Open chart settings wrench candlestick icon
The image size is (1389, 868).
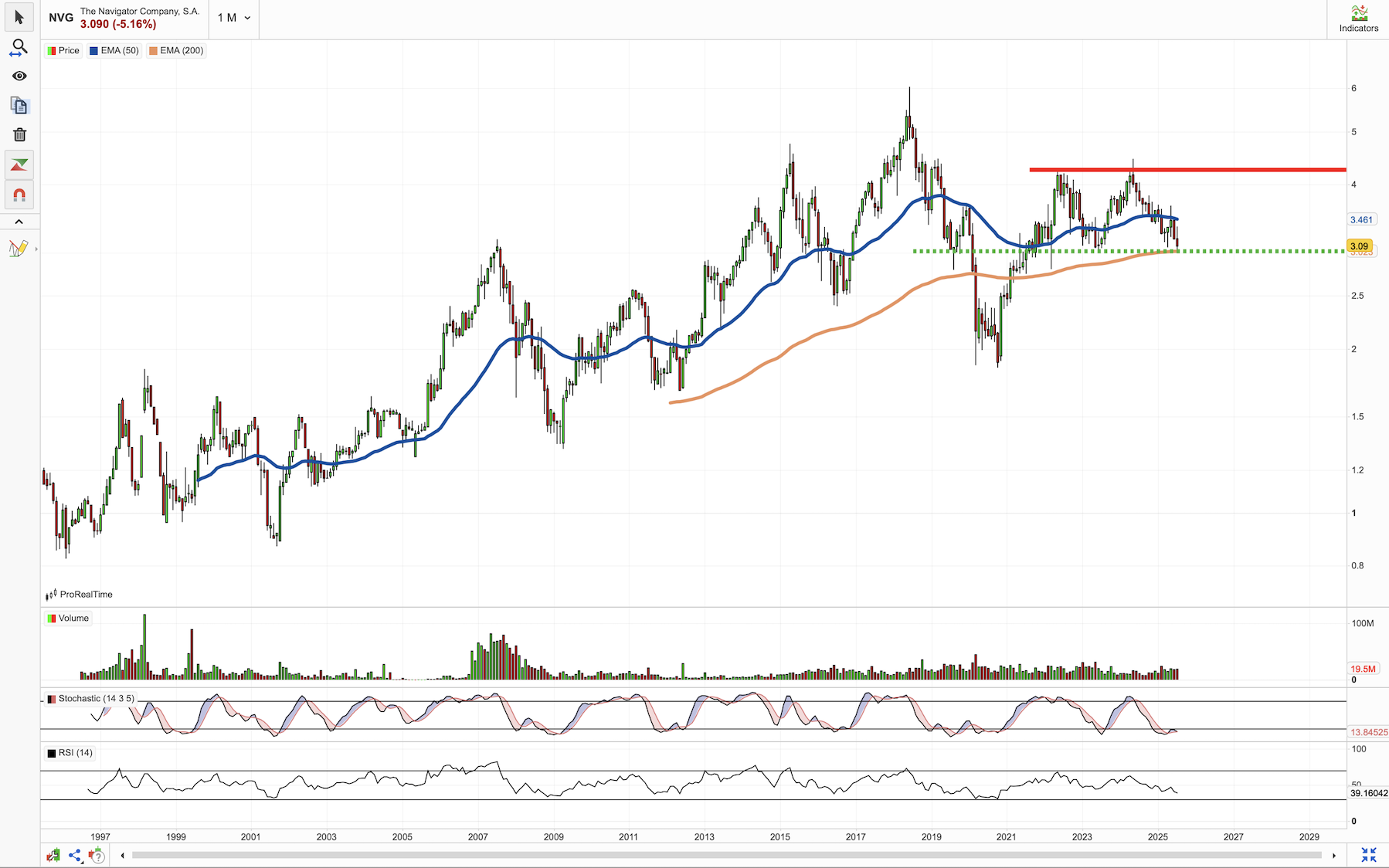click(x=53, y=855)
